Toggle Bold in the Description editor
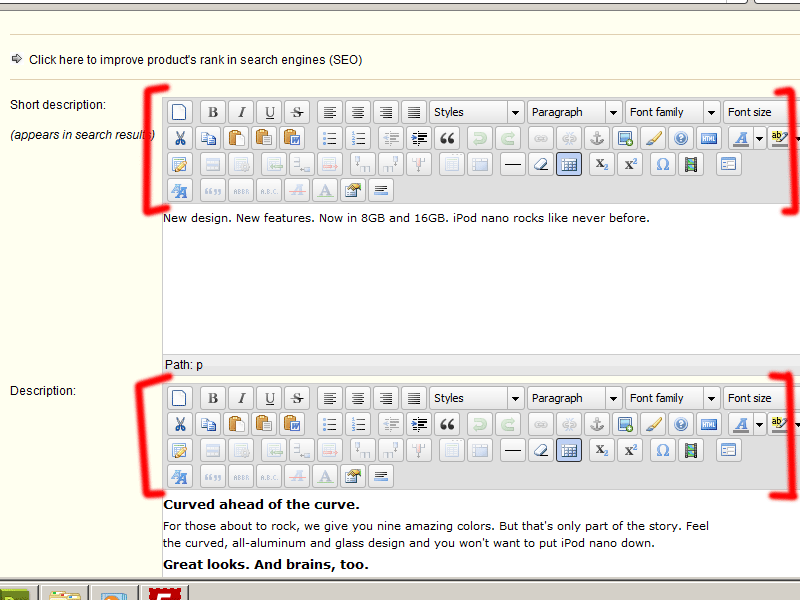 coord(213,398)
